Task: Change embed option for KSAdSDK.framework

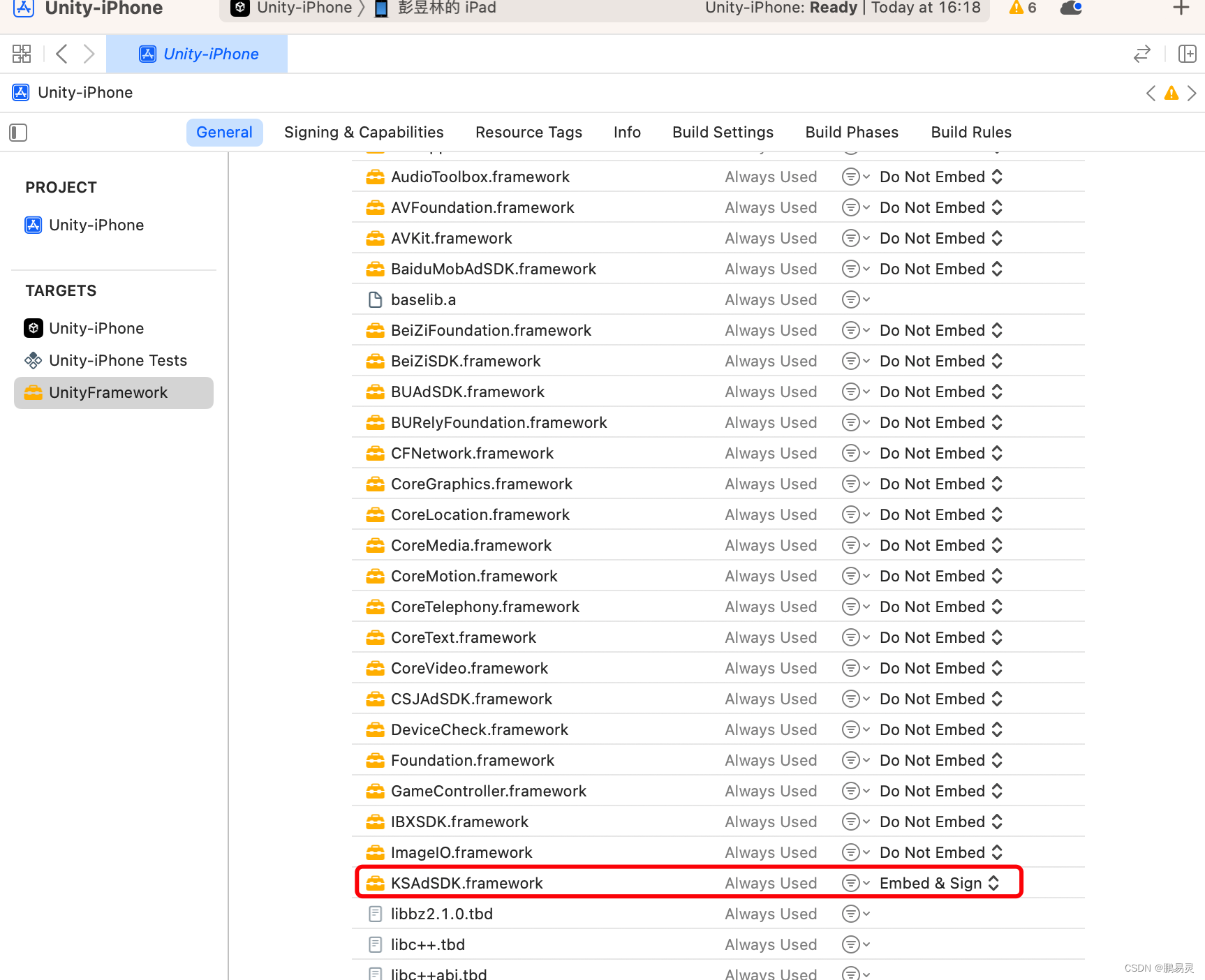Action: coord(940,883)
